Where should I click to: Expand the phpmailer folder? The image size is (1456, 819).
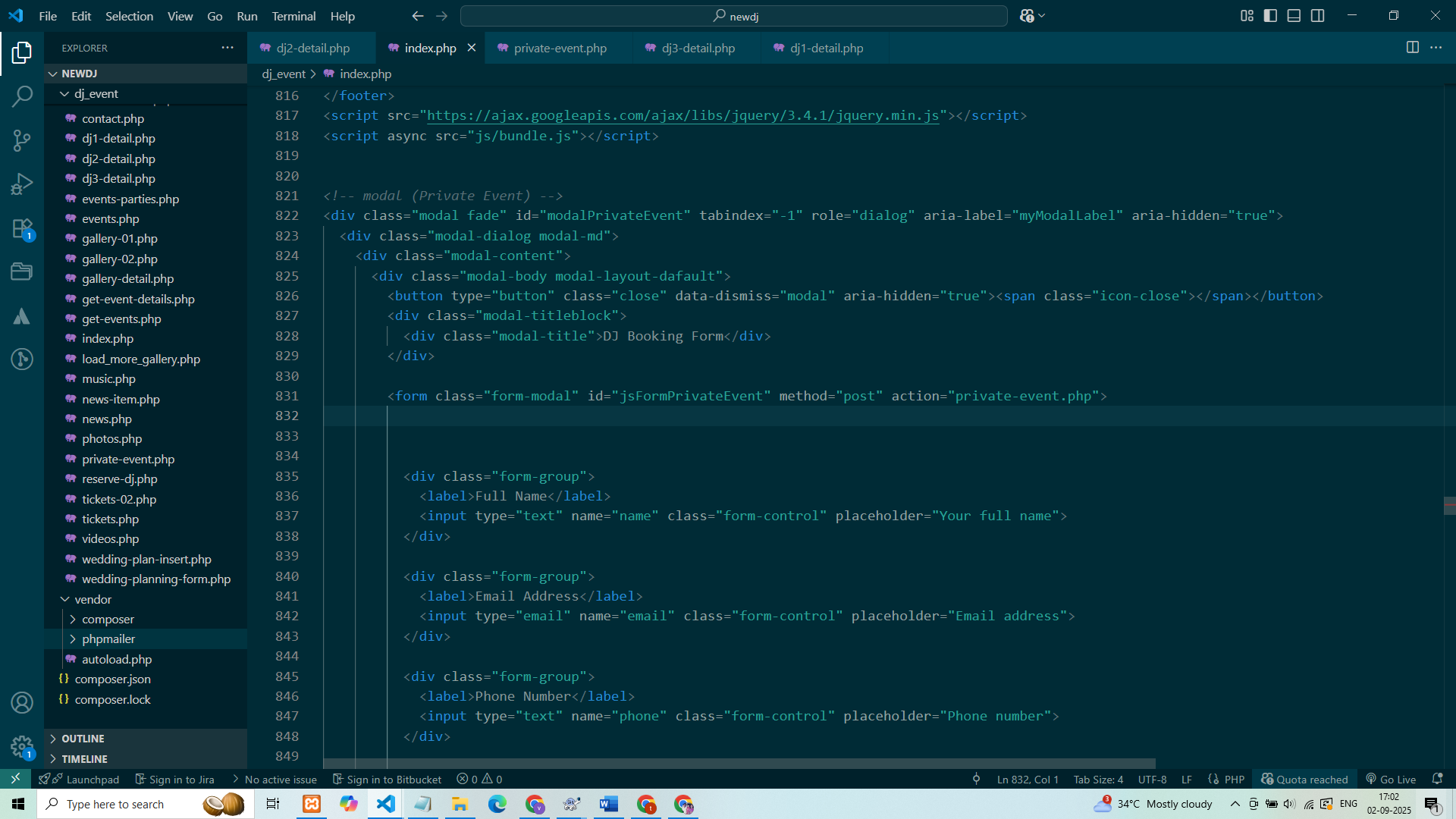[x=108, y=639]
